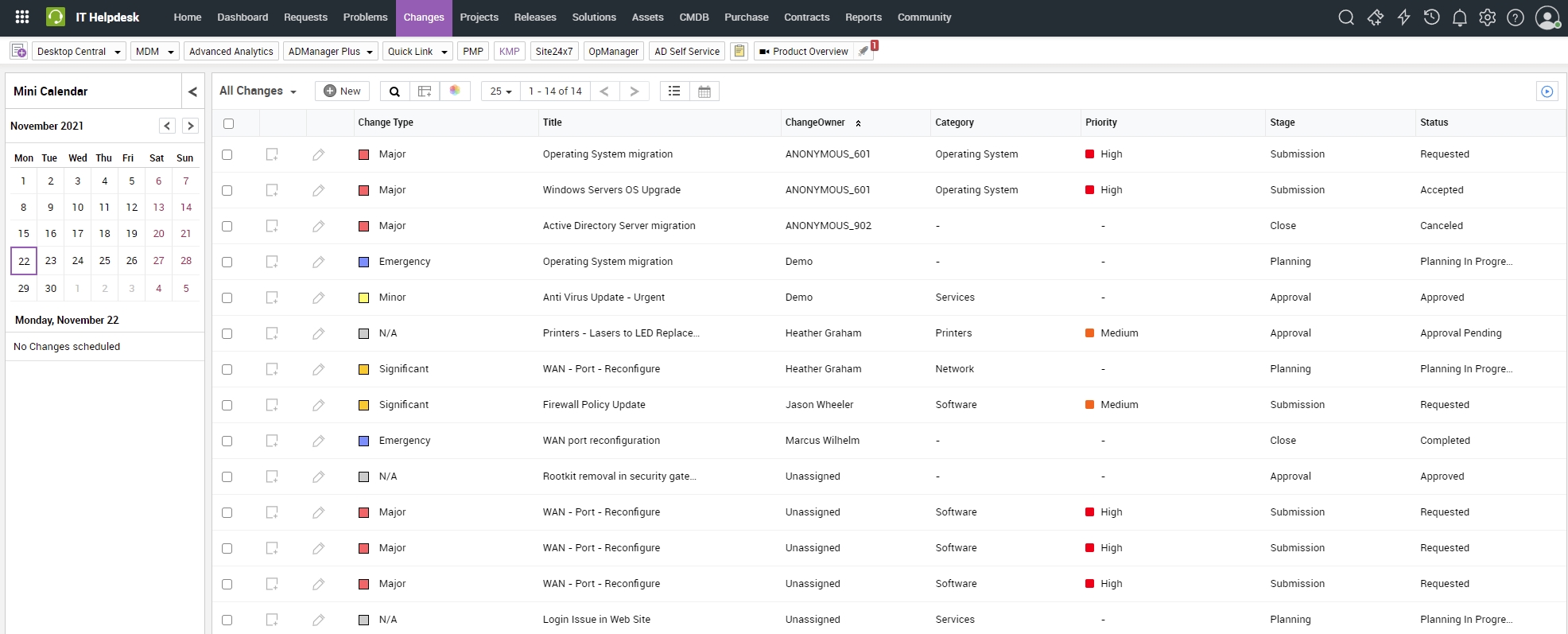Open the Problems tab
This screenshot has width=1568, height=634.
[x=365, y=18]
